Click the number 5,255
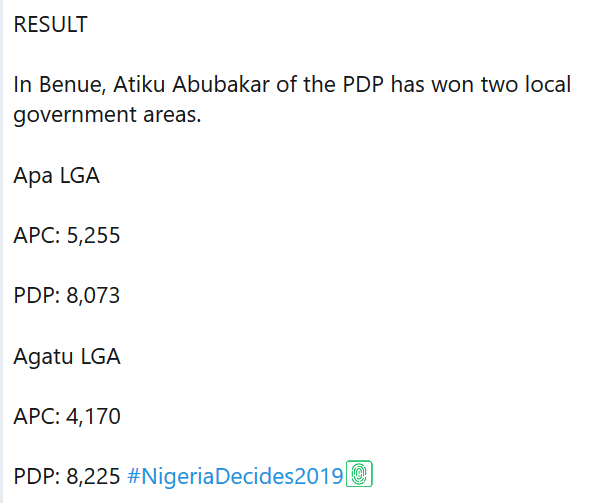The height and width of the screenshot is (503, 601). pos(93,236)
